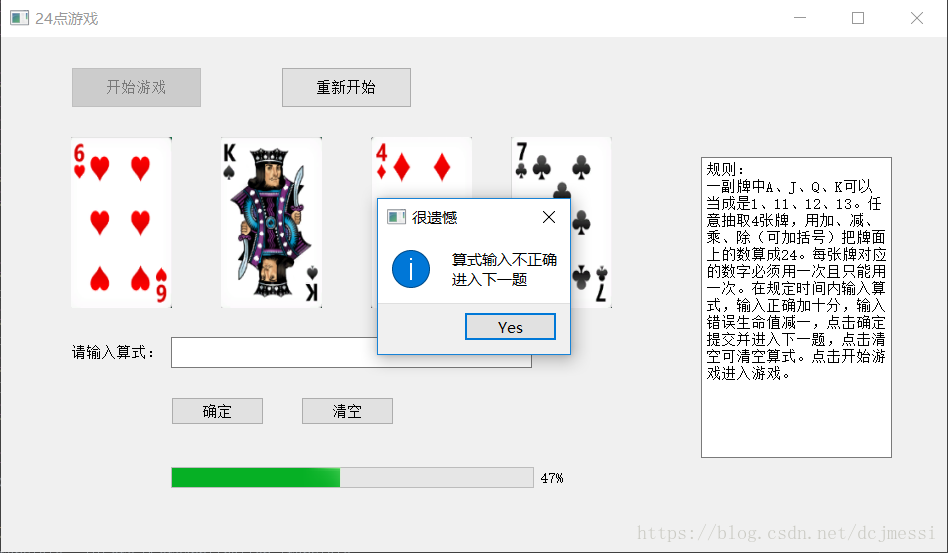
Task: Click the disabled 开始游戏 button
Action: pos(137,87)
